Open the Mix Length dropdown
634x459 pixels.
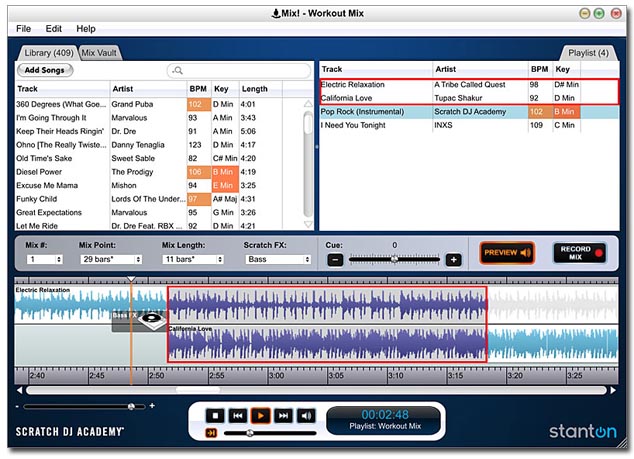[x=193, y=259]
